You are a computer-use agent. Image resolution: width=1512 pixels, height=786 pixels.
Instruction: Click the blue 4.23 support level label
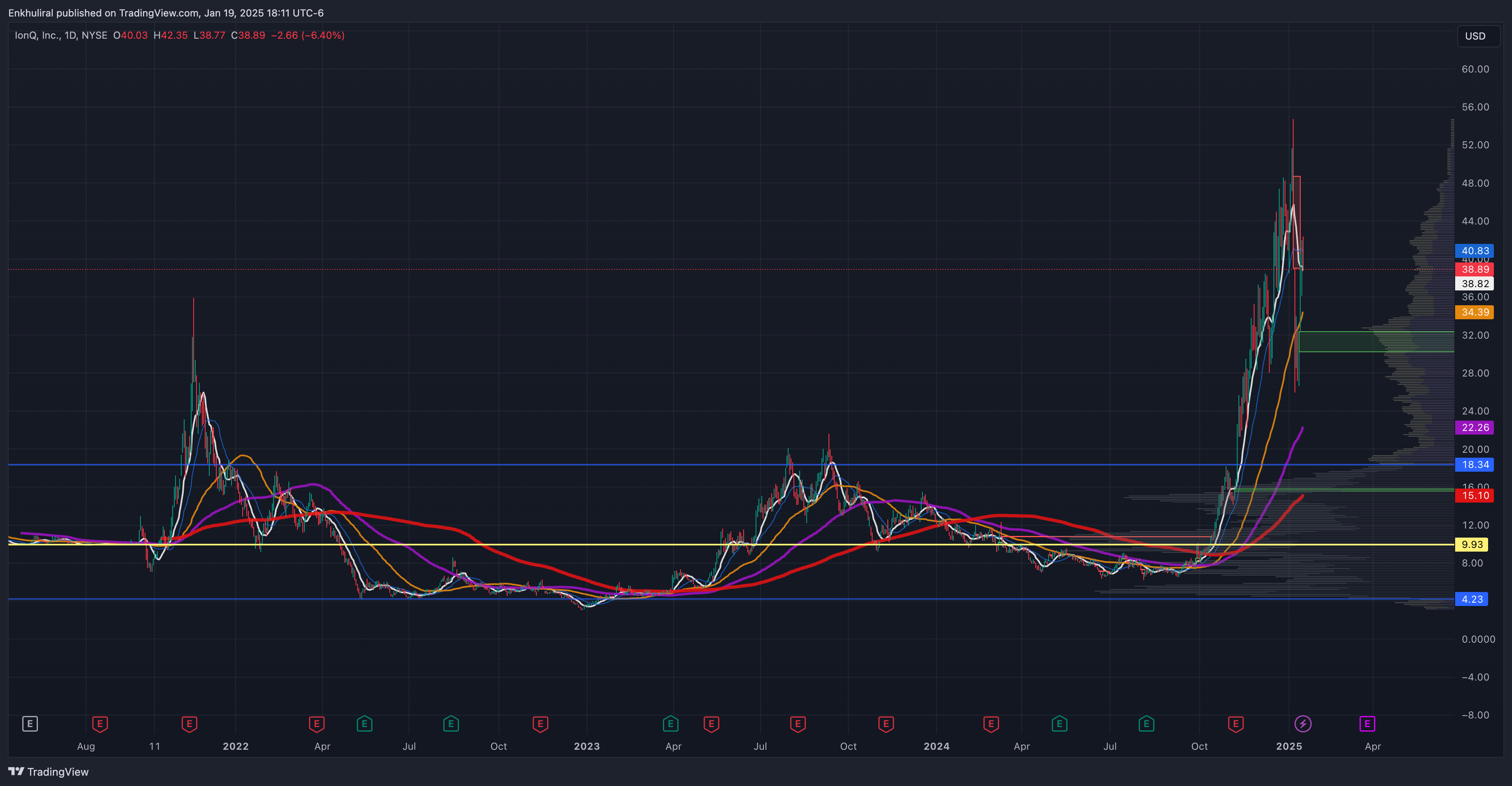[1472, 599]
